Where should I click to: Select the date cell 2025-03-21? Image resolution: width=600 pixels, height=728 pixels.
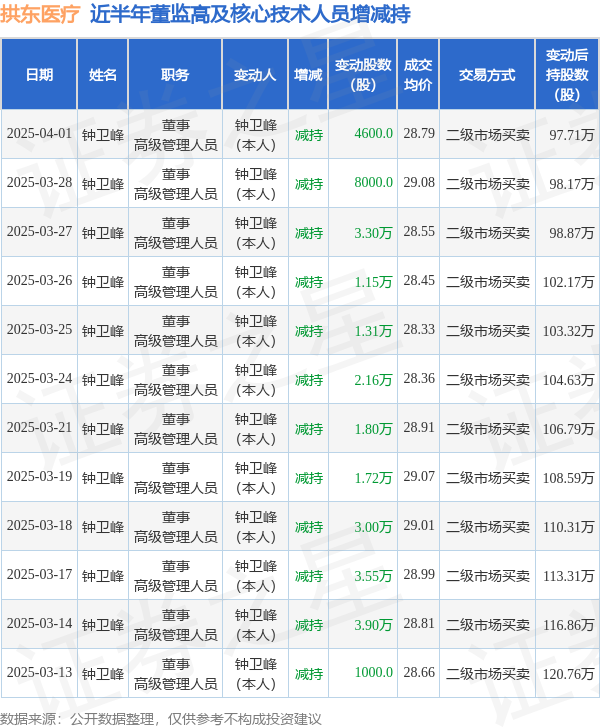(x=39, y=428)
